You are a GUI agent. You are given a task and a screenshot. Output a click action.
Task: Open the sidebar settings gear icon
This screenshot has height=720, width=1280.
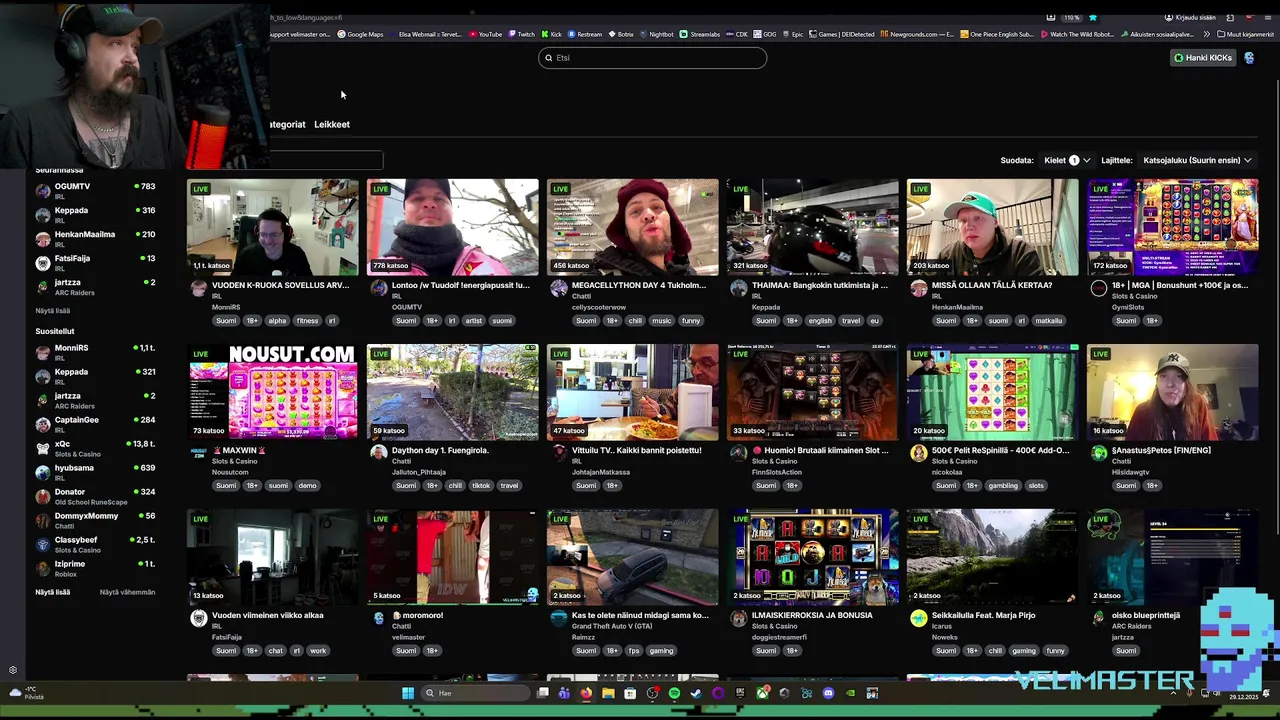click(13, 670)
